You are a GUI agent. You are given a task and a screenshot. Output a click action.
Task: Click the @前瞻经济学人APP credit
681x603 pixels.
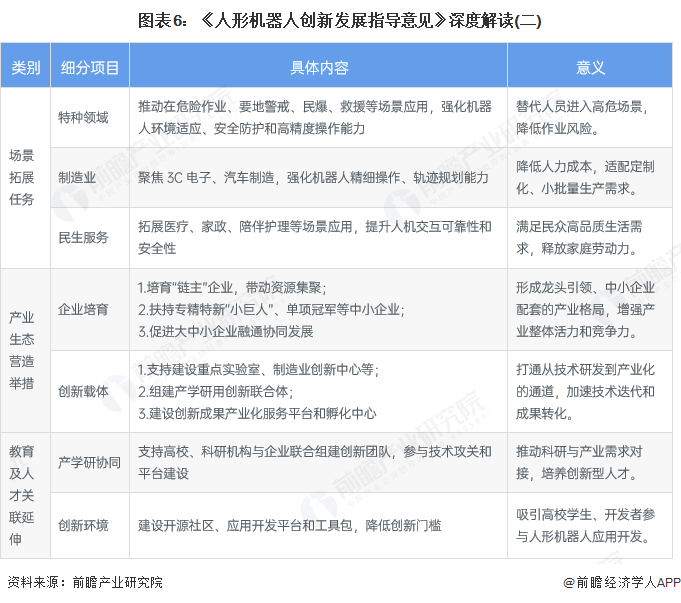coord(621,582)
